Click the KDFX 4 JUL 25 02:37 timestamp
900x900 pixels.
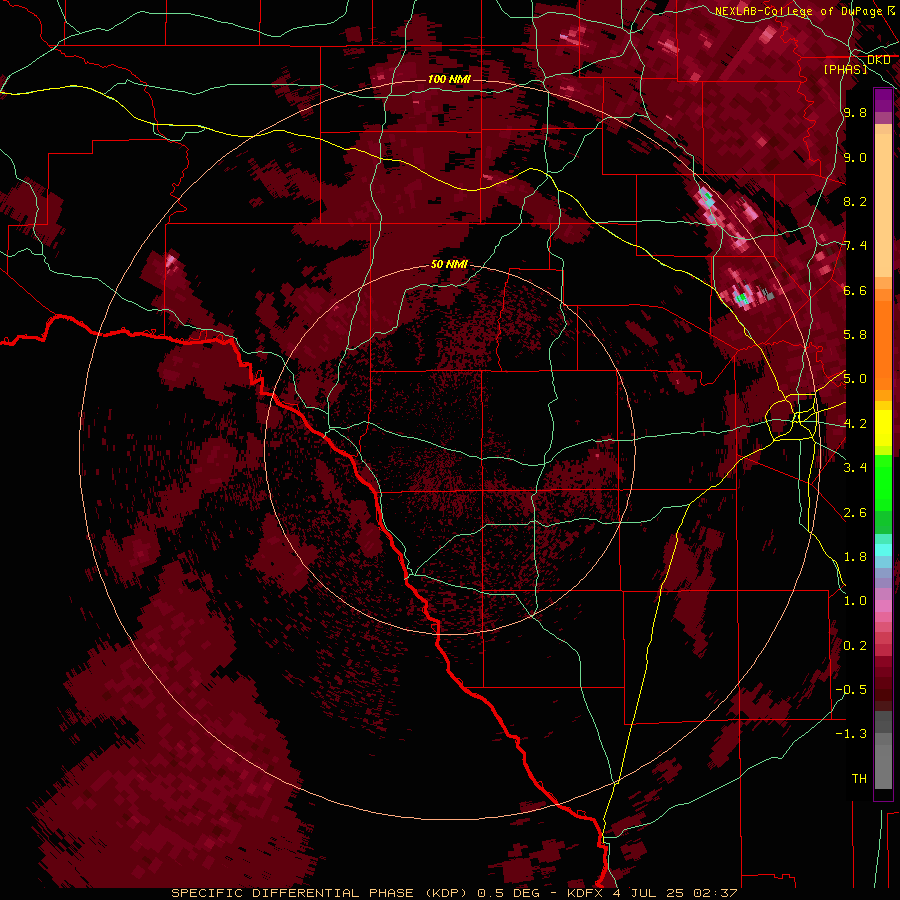[652, 893]
